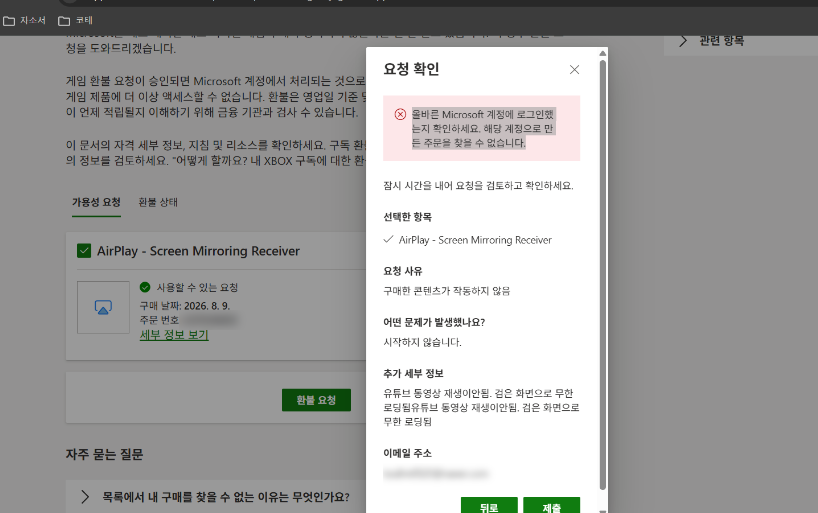Open the 세부 정보 보기 link
Viewport: 818px width, 513px height.
[x=174, y=335]
